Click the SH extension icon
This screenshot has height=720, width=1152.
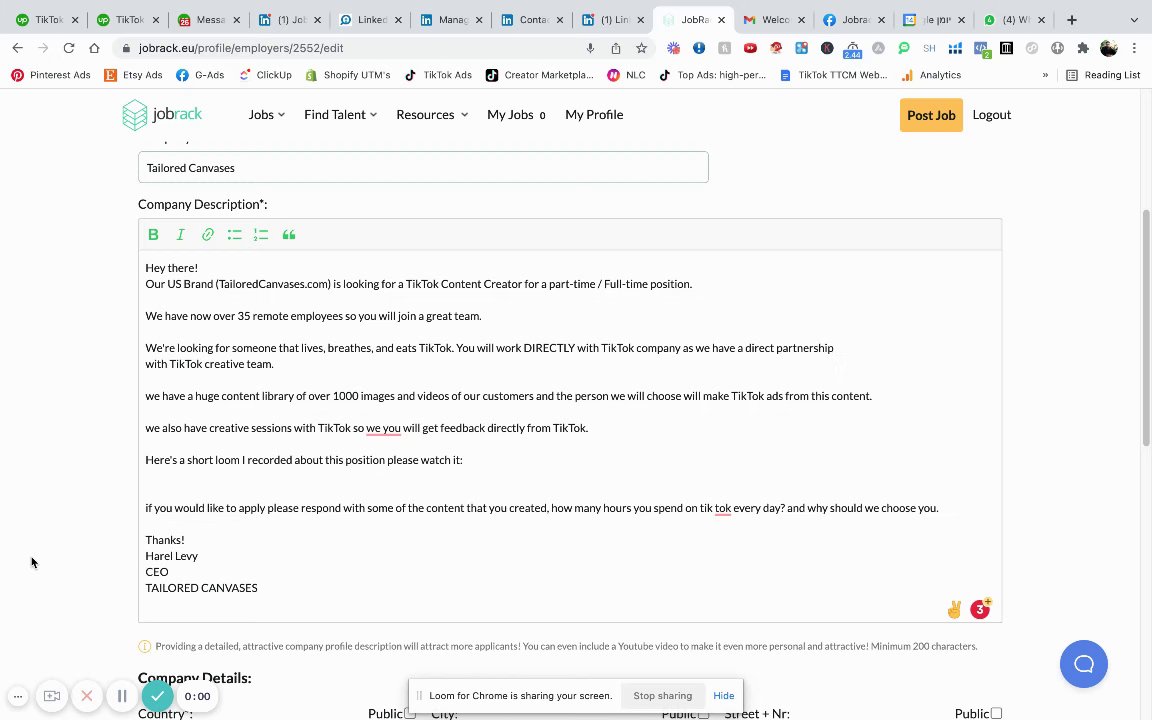[x=929, y=48]
